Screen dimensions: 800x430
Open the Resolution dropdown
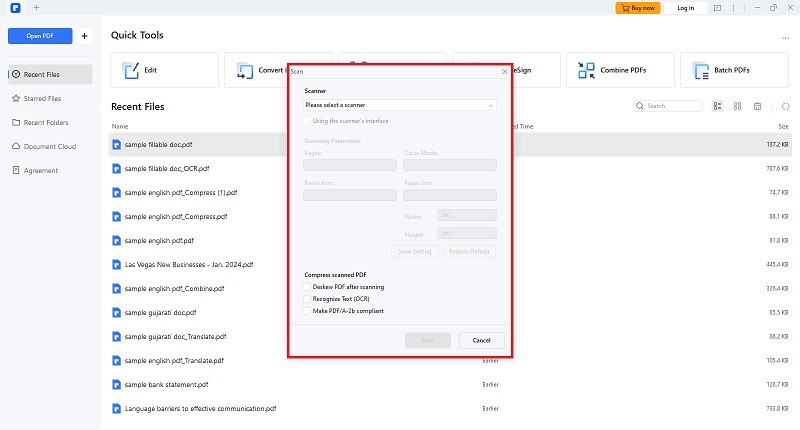(x=350, y=195)
